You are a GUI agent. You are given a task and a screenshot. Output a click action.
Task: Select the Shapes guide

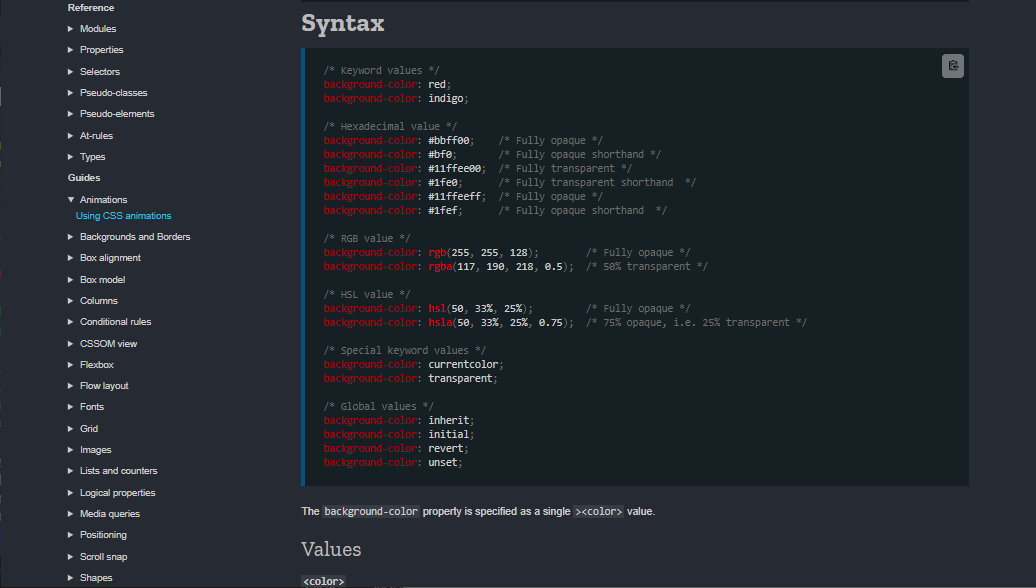pos(96,579)
